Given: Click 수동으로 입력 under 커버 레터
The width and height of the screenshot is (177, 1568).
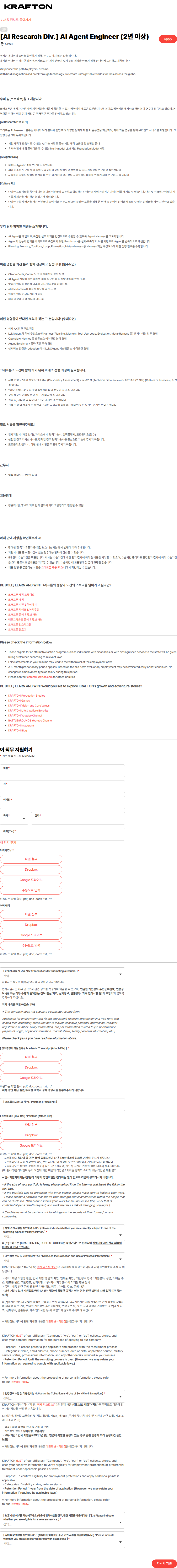Looking at the screenshot, I should 31,945.
